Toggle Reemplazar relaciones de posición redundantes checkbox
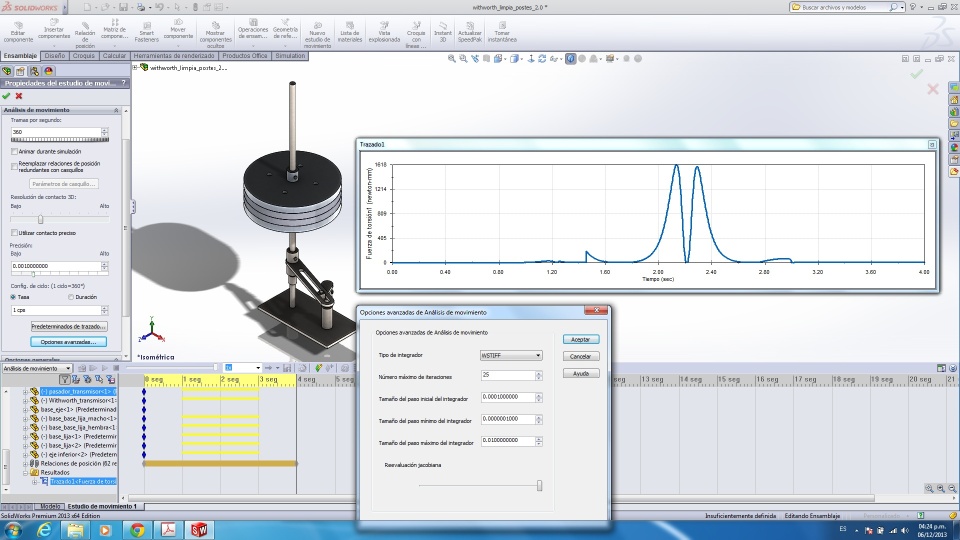 click(x=14, y=166)
